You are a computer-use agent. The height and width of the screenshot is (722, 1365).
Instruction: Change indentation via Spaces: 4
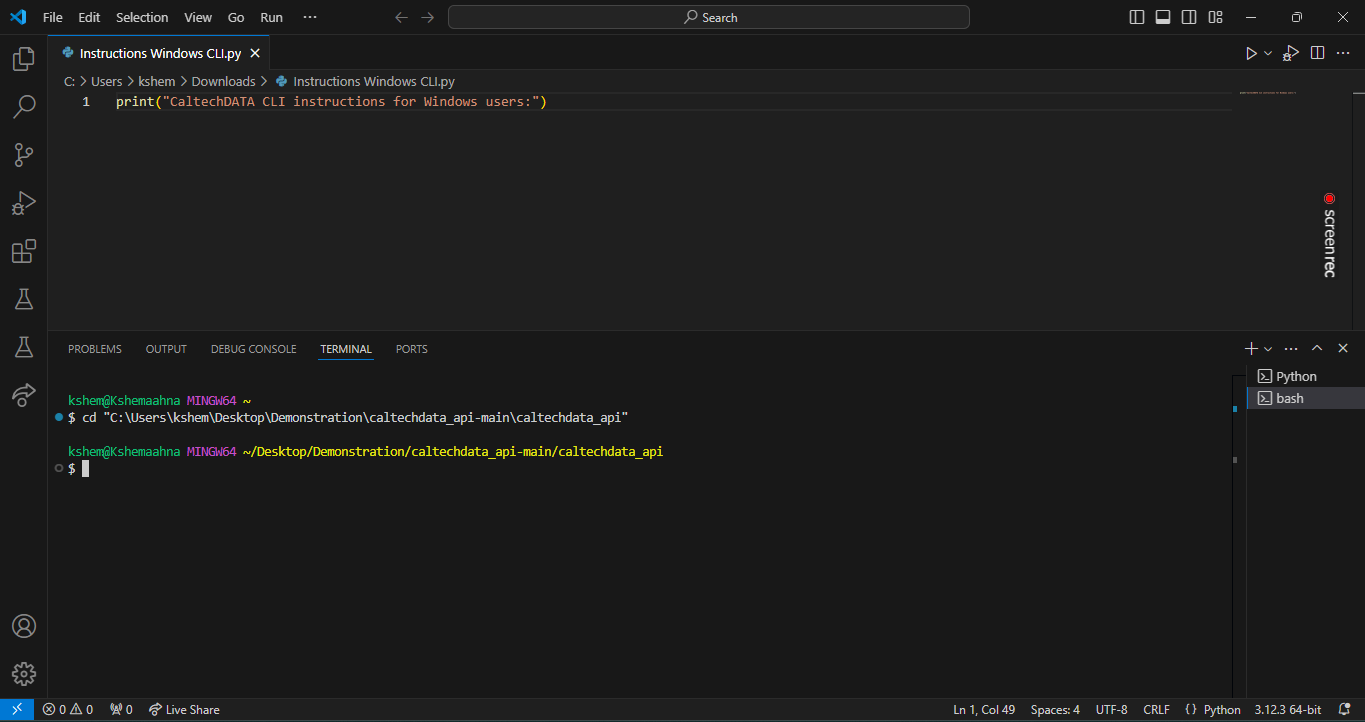tap(1055, 710)
